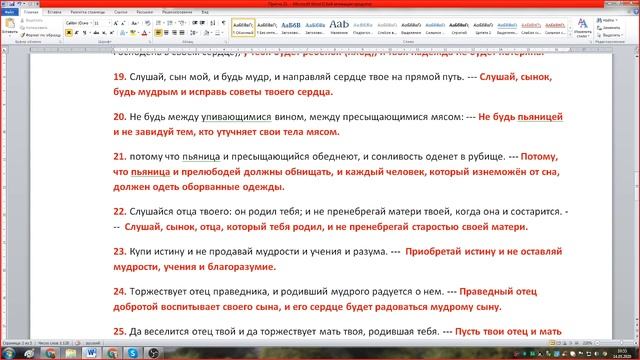The height and width of the screenshot is (360, 640).
Task: Click the Windows Explorer folder taskbar icon
Action: click(71, 353)
